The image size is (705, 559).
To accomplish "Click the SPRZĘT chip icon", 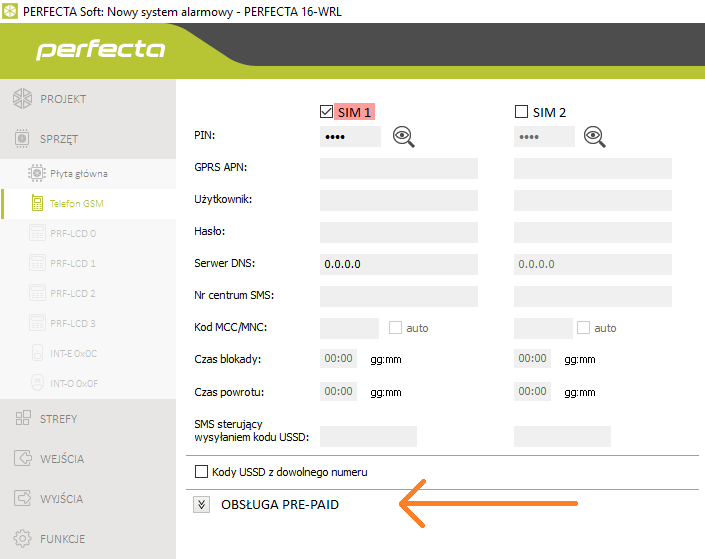I will (x=22, y=139).
